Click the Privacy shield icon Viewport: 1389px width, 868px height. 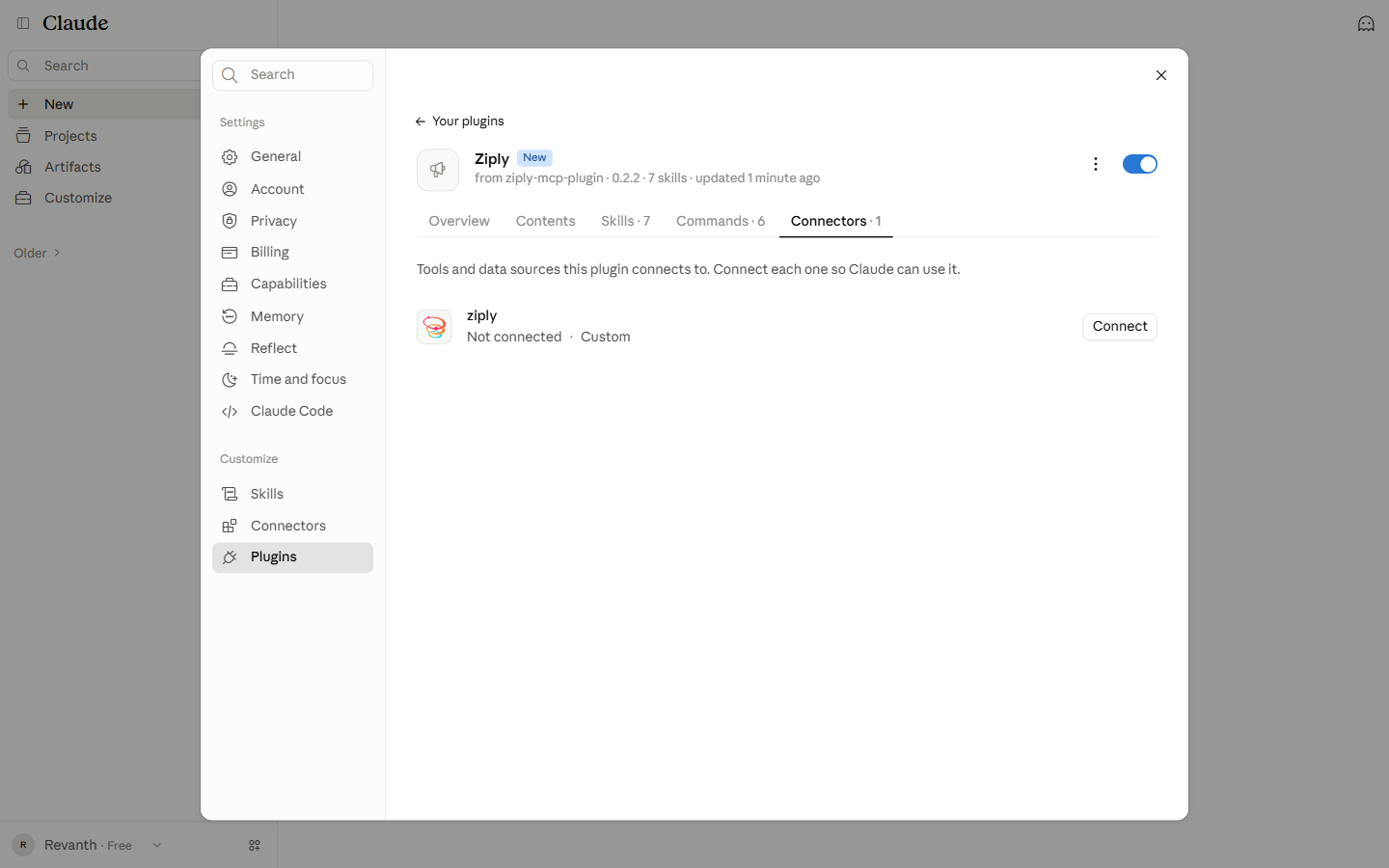pos(230,221)
